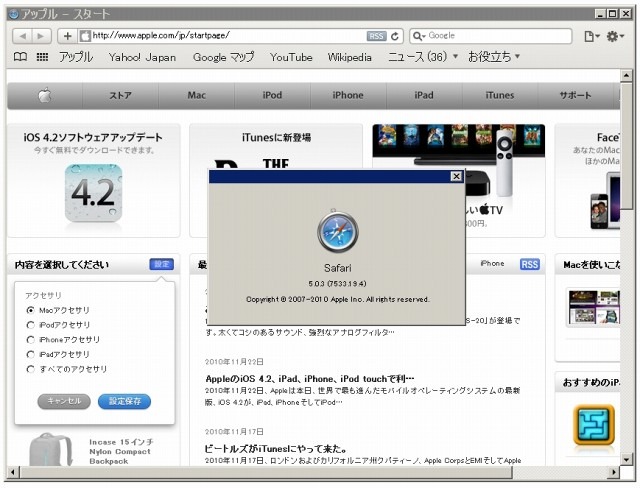
Task: Click the iTunesに新登場 heading
Action: click(x=276, y=138)
